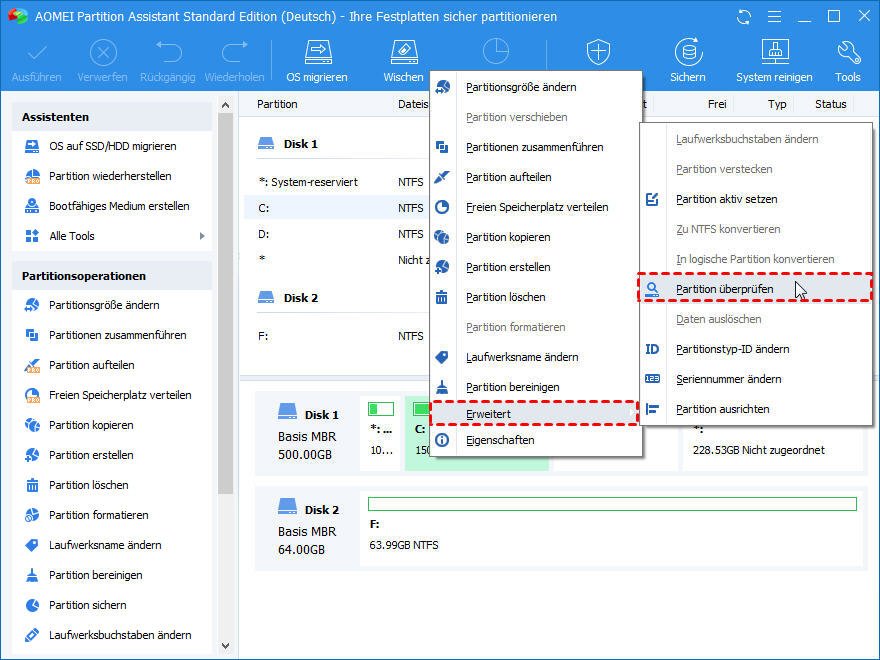Click the Partition column header
This screenshot has width=880, height=660.
(x=277, y=104)
